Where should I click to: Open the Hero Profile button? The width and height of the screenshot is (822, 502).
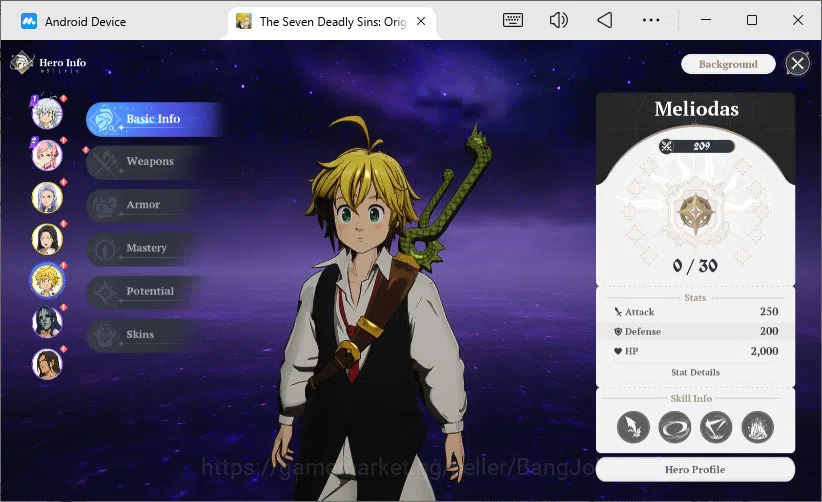click(x=695, y=470)
